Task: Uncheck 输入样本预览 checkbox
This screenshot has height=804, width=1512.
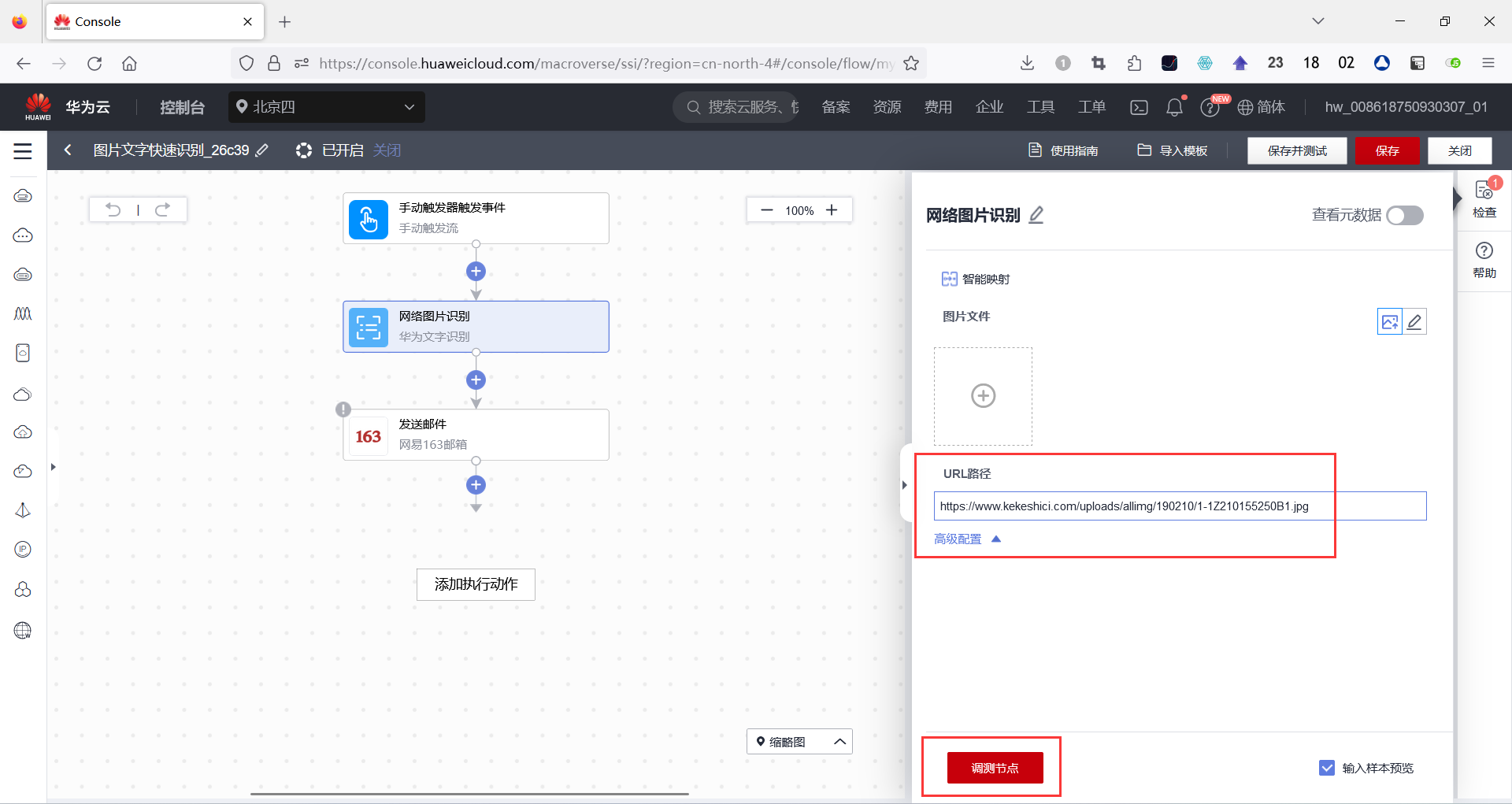Action: pyautogui.click(x=1327, y=768)
